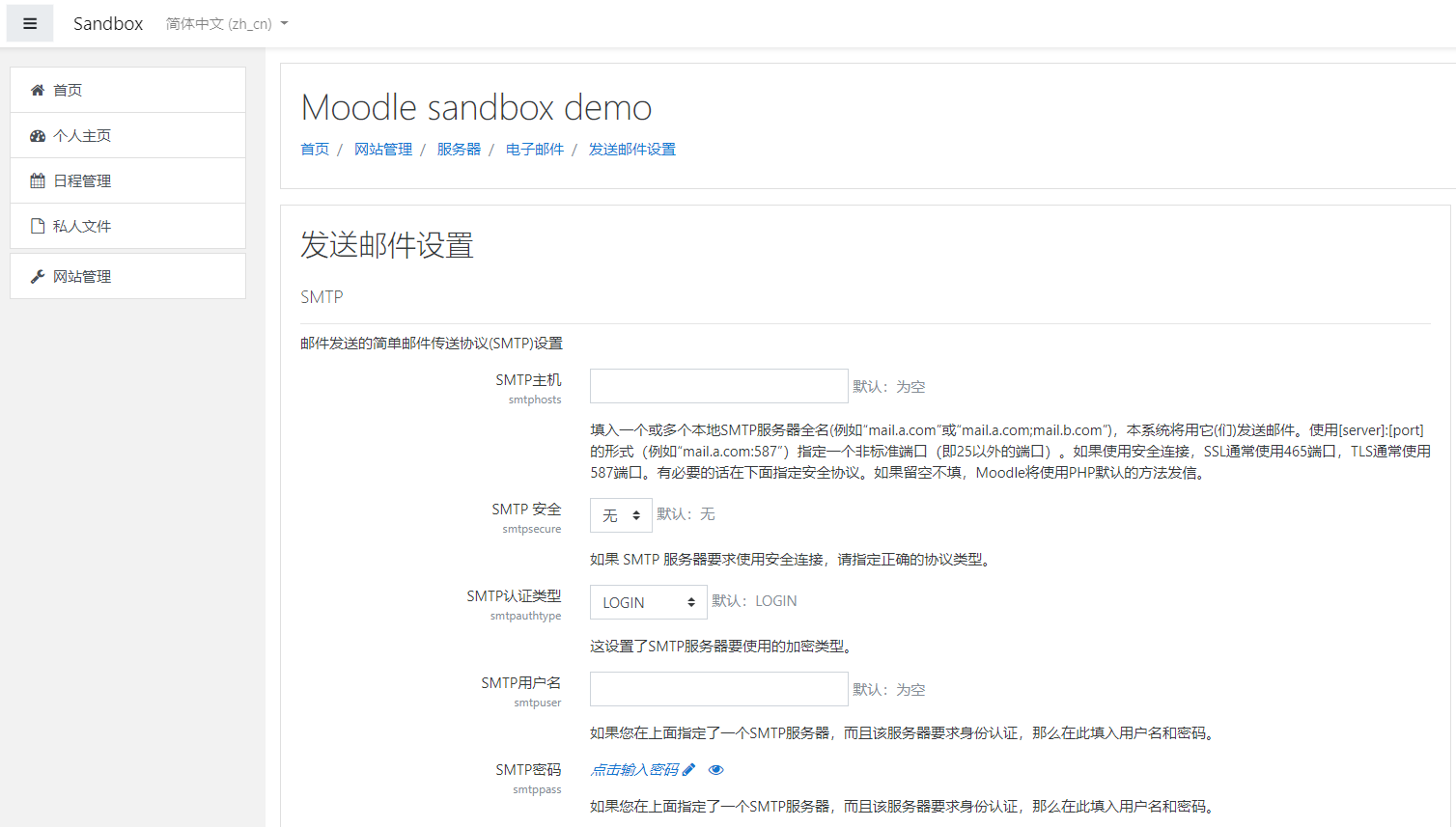Click the home icon in sidebar
This screenshot has height=827, width=1456.
click(38, 90)
